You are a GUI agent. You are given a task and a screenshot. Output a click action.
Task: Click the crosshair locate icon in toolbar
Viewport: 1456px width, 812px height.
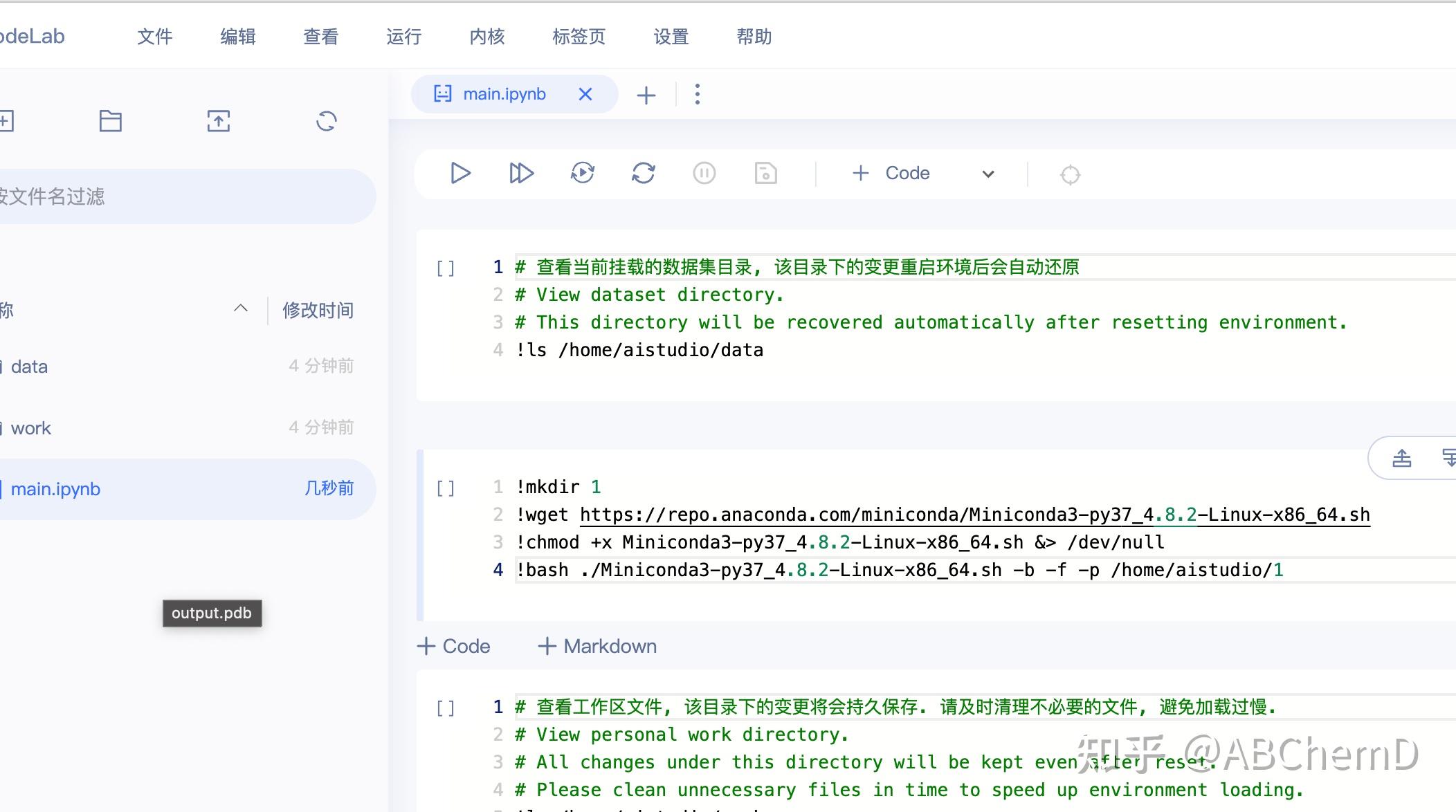1070,174
